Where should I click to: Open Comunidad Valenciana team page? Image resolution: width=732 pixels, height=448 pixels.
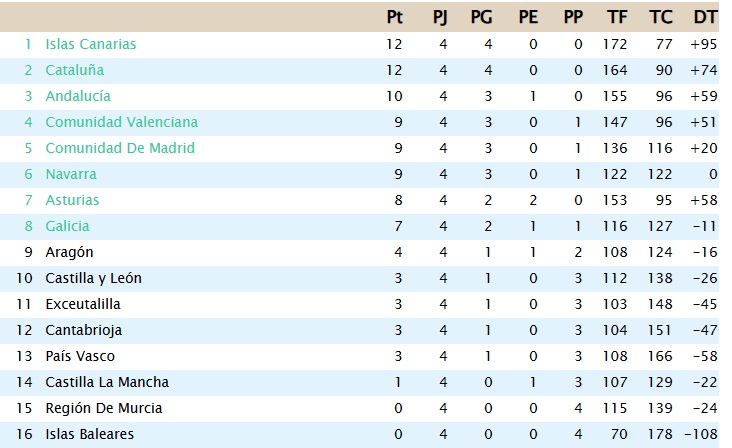(x=121, y=122)
